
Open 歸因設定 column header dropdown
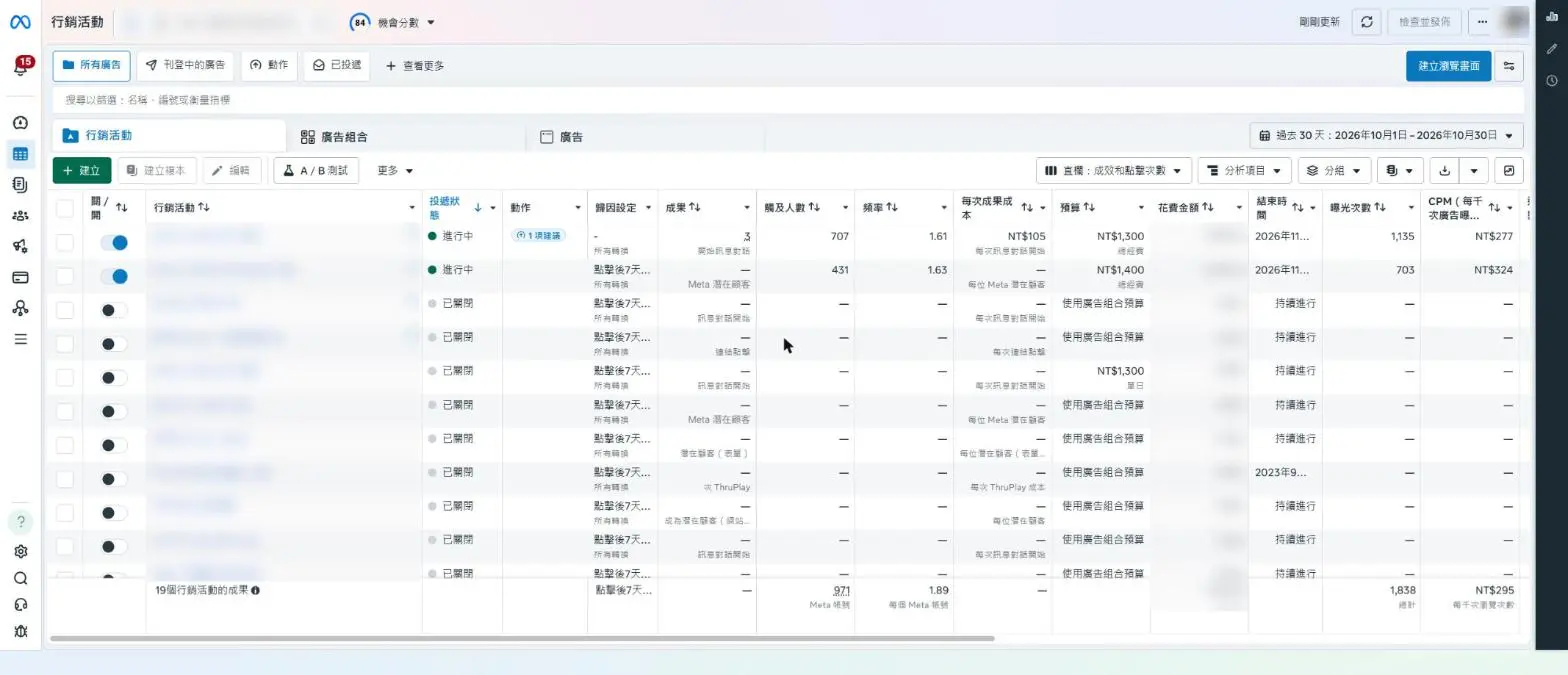tap(648, 208)
